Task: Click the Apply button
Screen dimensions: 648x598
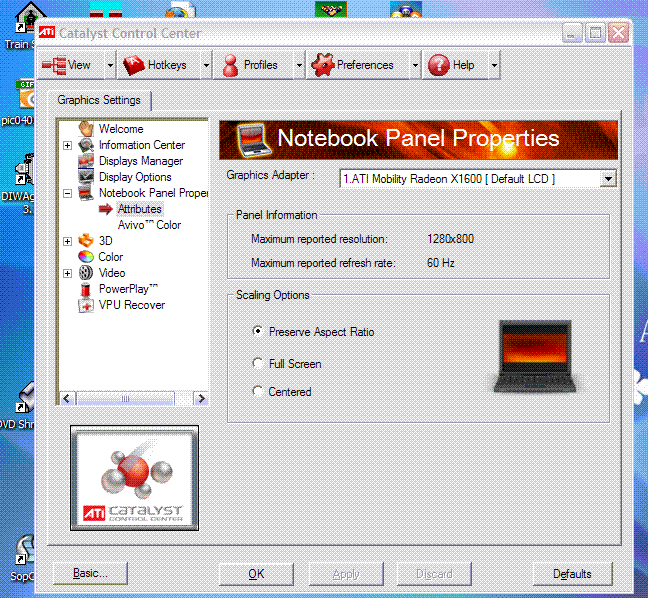Action: point(346,574)
